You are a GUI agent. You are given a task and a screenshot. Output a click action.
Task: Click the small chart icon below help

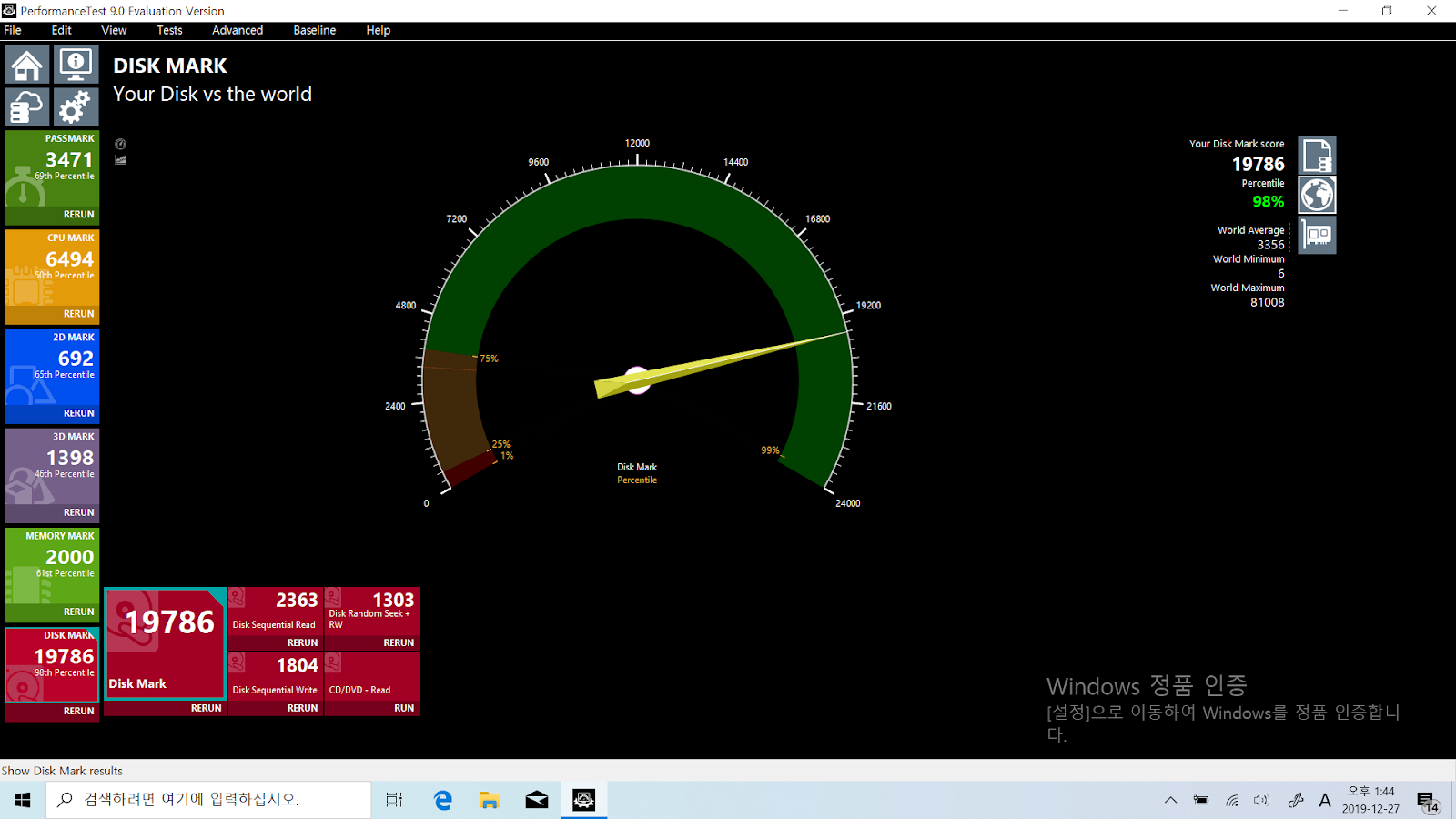tap(120, 160)
